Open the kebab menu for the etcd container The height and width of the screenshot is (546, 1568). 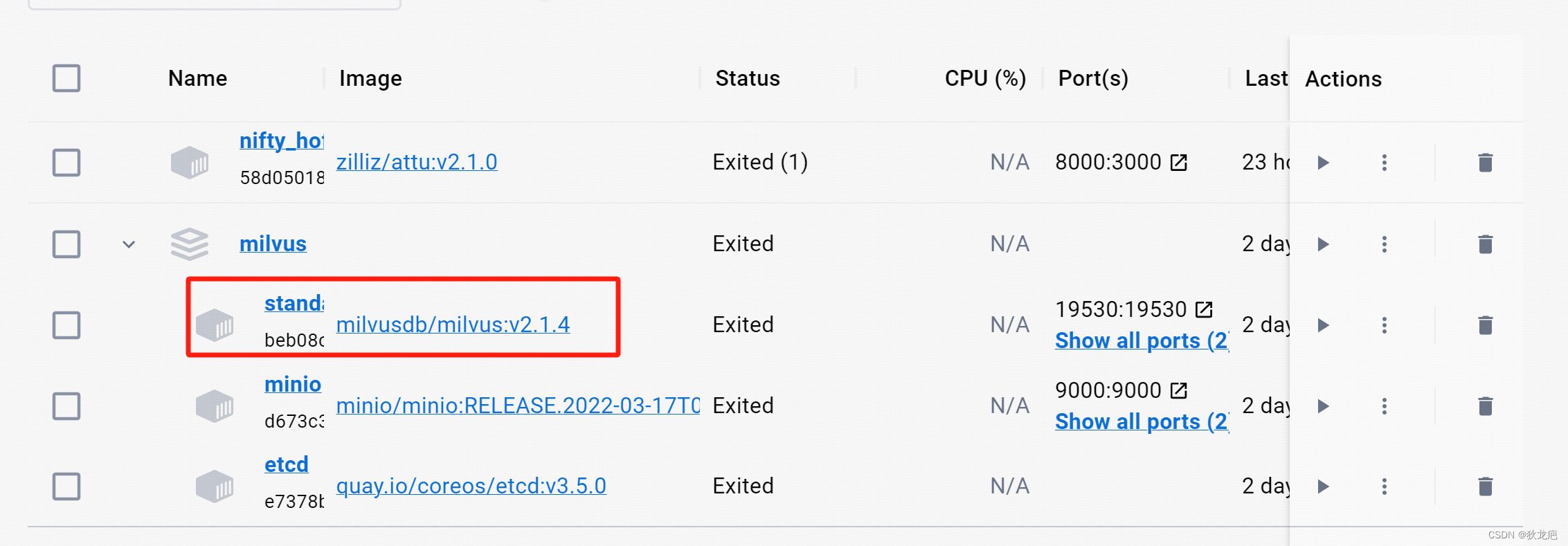(x=1385, y=486)
